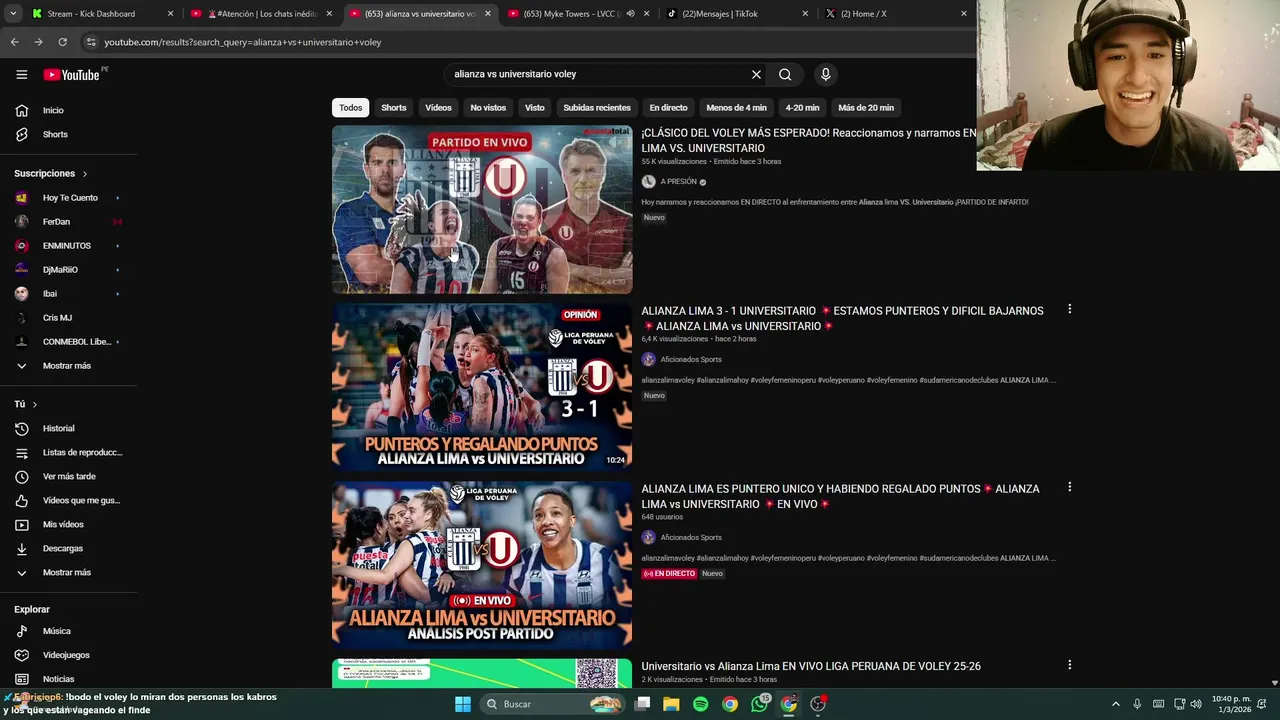The width and height of the screenshot is (1280, 720).
Task: Open the Windows Start menu
Action: click(463, 704)
